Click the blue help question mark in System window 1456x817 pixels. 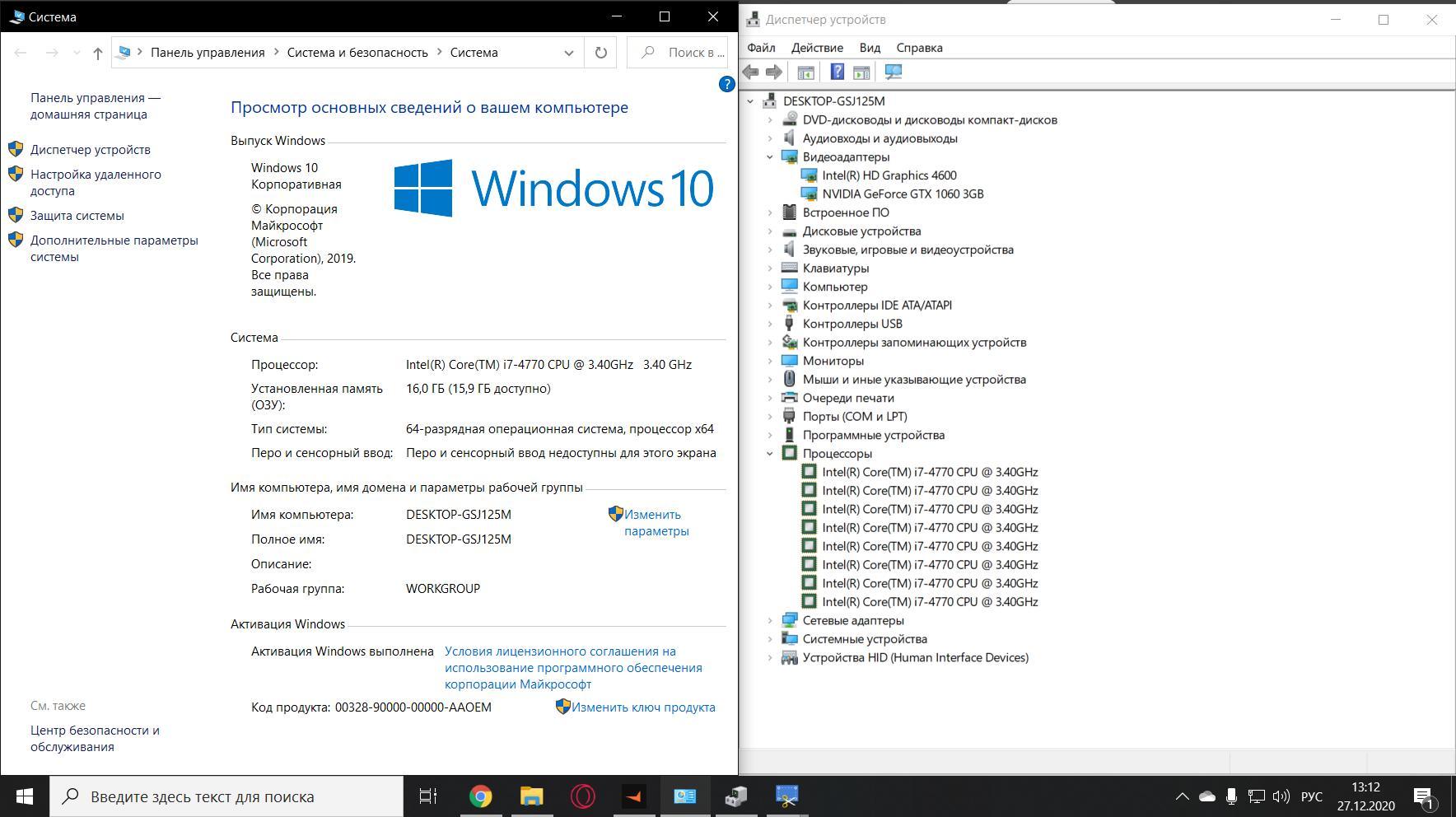click(x=726, y=84)
